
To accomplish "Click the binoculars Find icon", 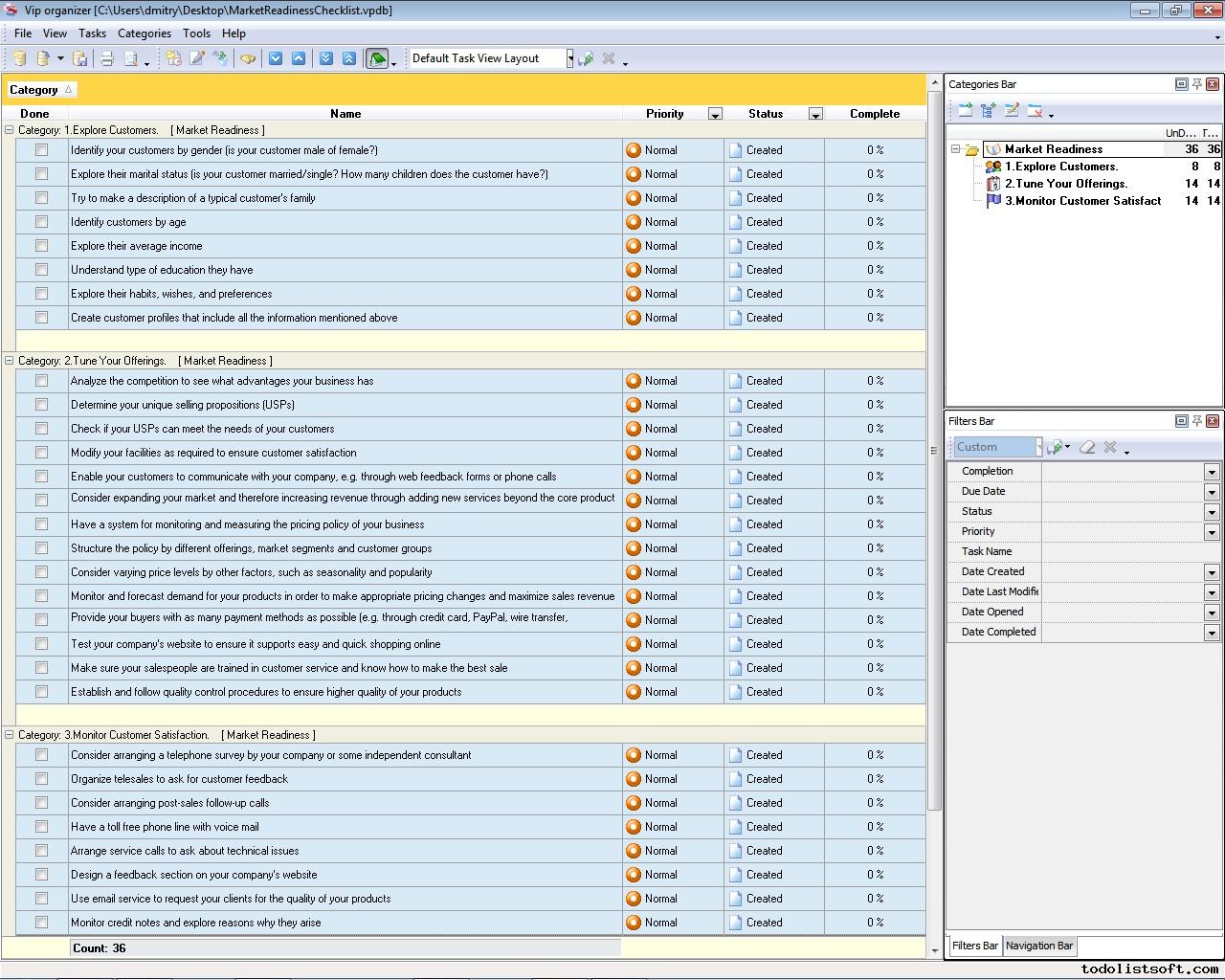I will (x=248, y=58).
